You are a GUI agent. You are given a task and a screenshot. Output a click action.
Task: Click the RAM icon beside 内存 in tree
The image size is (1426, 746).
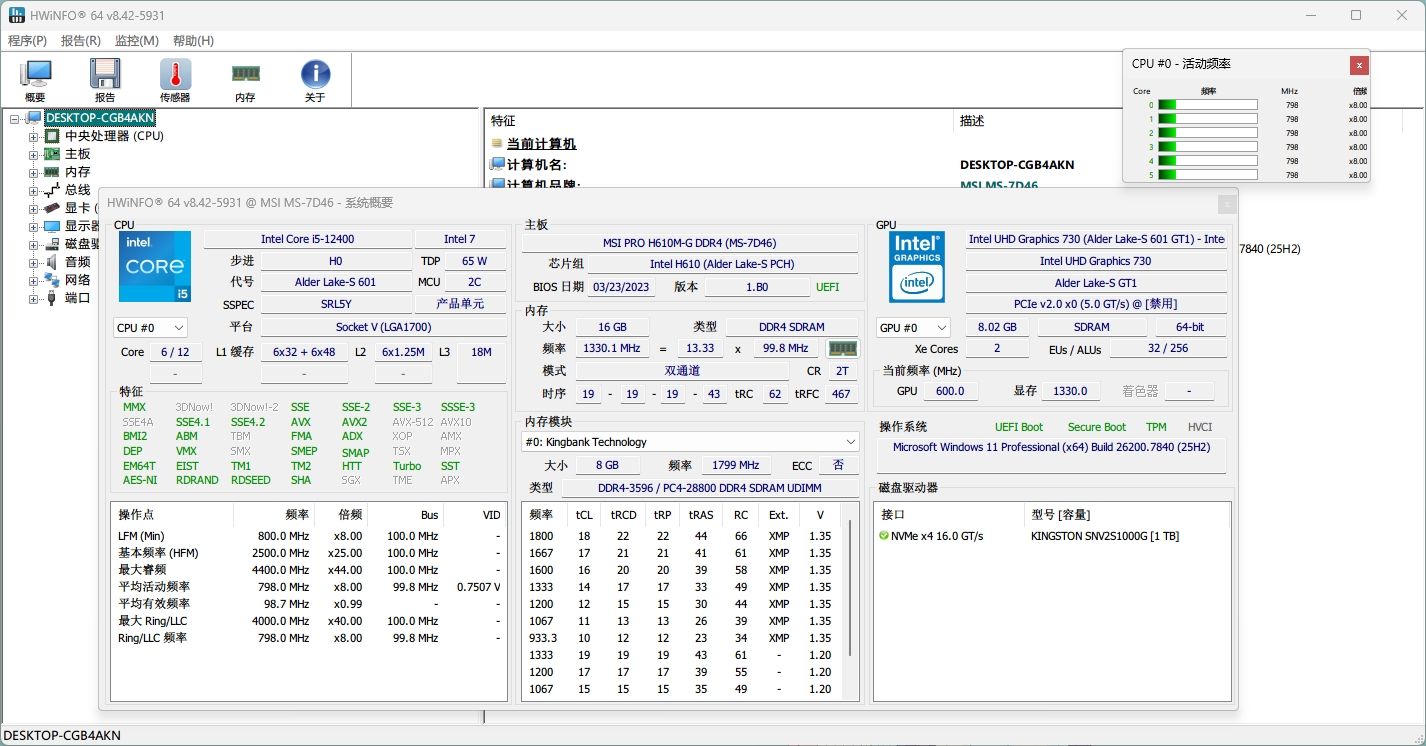[52, 172]
